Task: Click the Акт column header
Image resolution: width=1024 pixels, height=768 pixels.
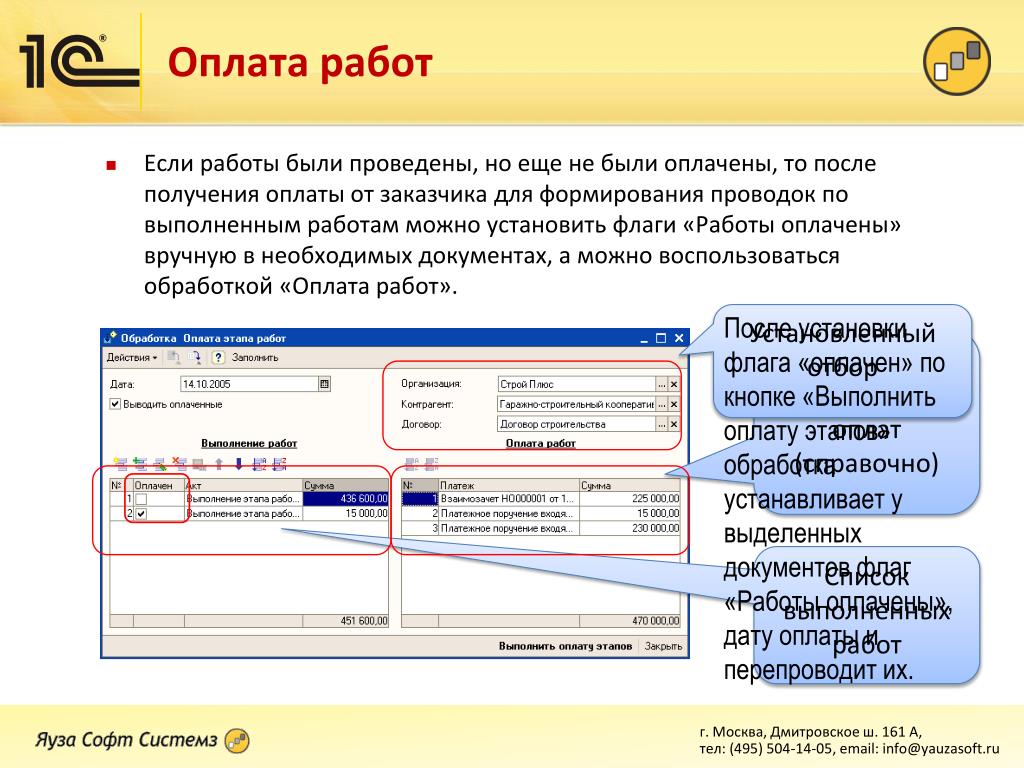Action: click(x=244, y=485)
